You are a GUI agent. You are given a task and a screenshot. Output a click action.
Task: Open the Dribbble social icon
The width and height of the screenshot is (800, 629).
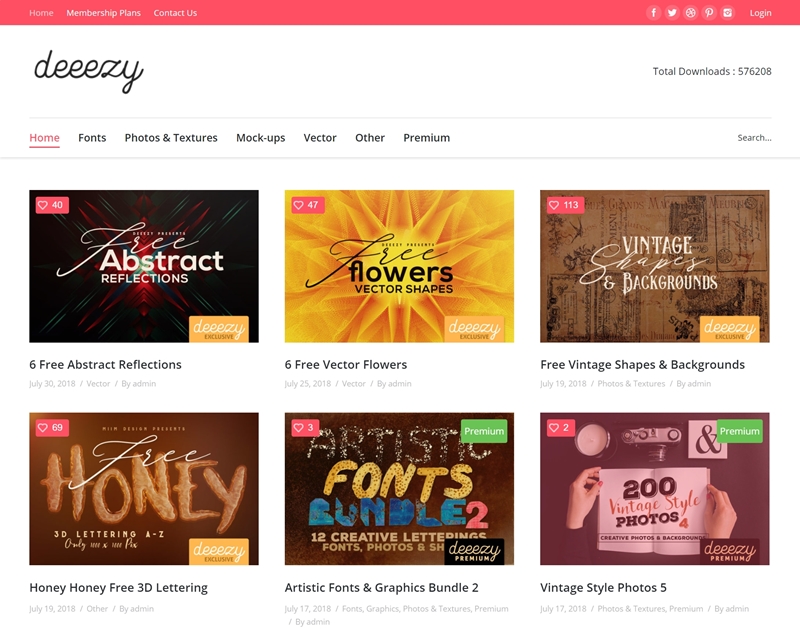(x=690, y=13)
